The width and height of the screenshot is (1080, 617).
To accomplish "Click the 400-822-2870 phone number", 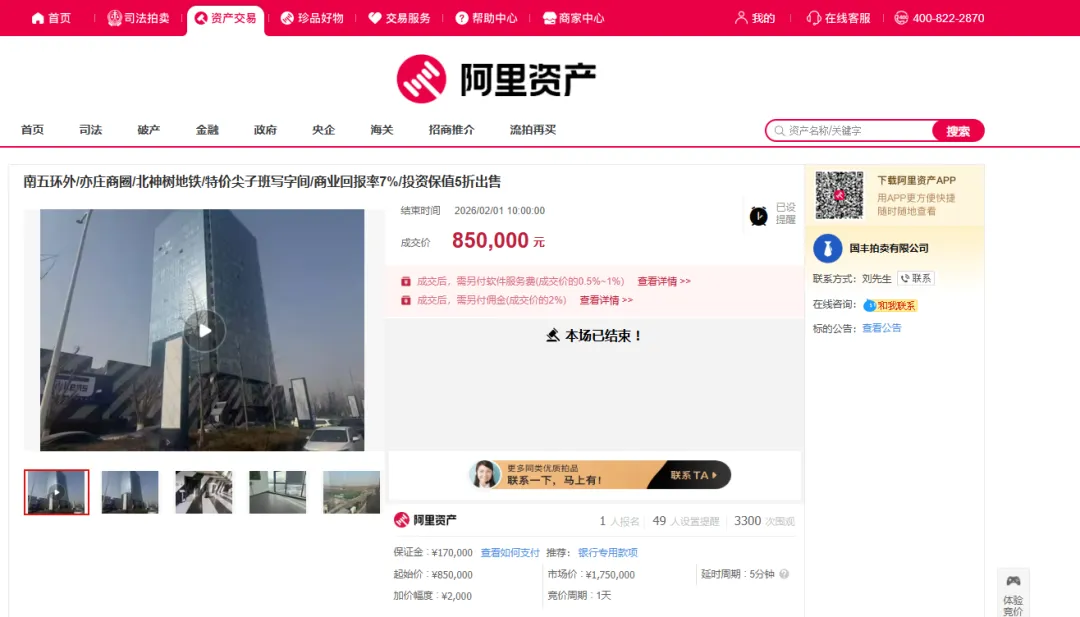I will [x=939, y=18].
